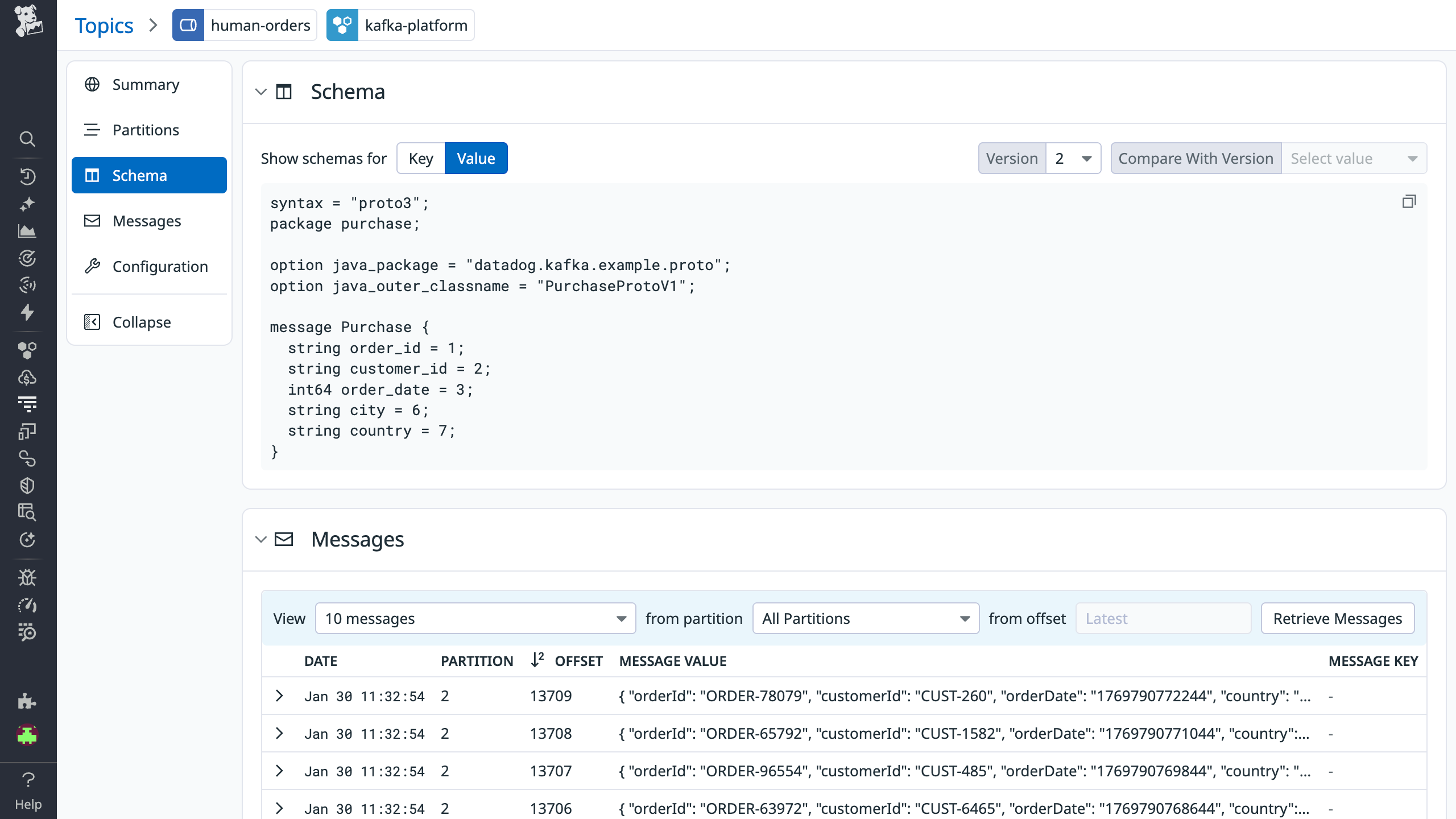The width and height of the screenshot is (1456, 819).
Task: Copy the schema with the copy icon
Action: pos(1409,202)
